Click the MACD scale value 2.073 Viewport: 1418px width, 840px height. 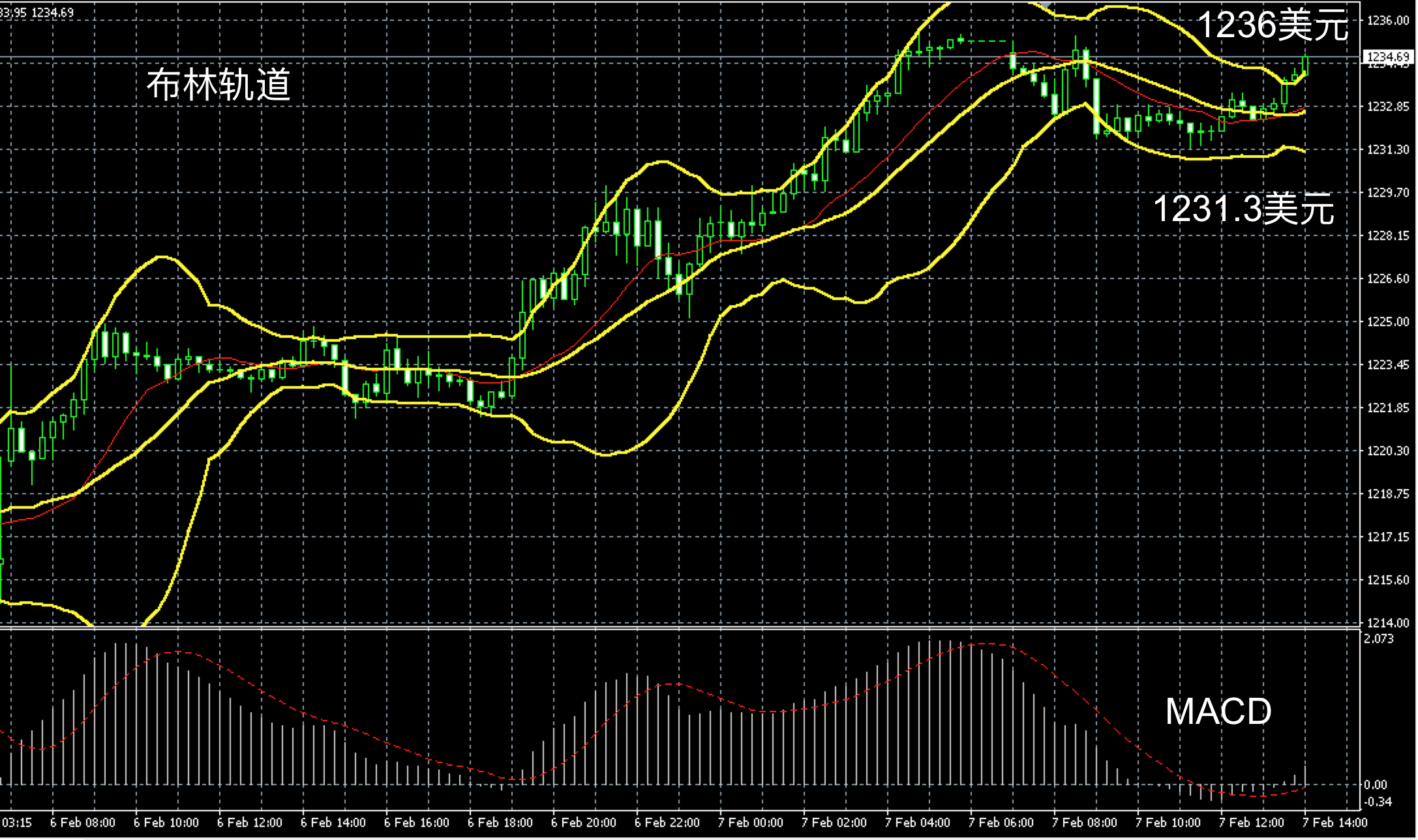tap(1379, 638)
